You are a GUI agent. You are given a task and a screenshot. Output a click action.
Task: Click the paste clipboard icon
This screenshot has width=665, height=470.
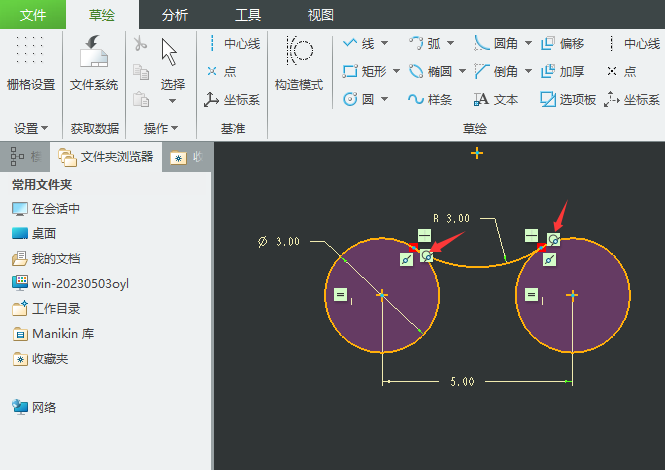coord(141,99)
